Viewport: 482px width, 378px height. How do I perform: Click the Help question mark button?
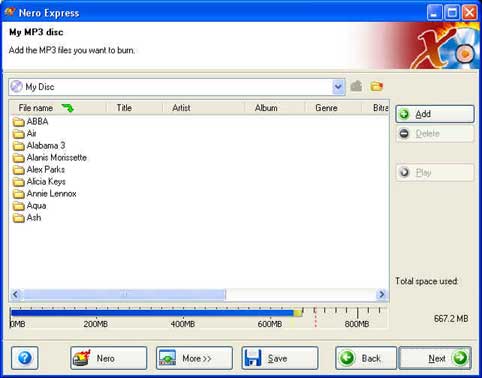point(25,358)
